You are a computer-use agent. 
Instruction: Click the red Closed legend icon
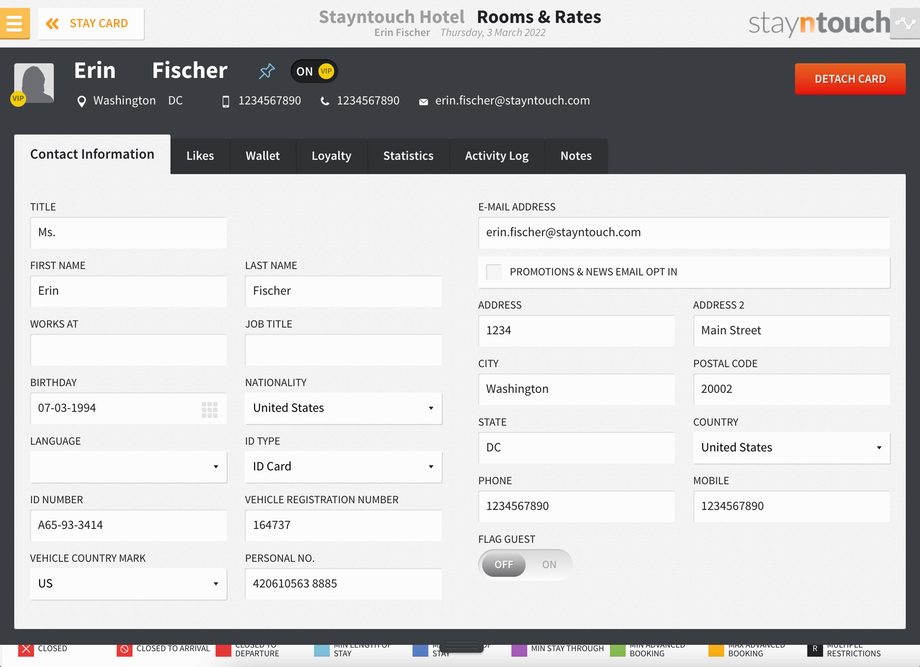pos(26,649)
